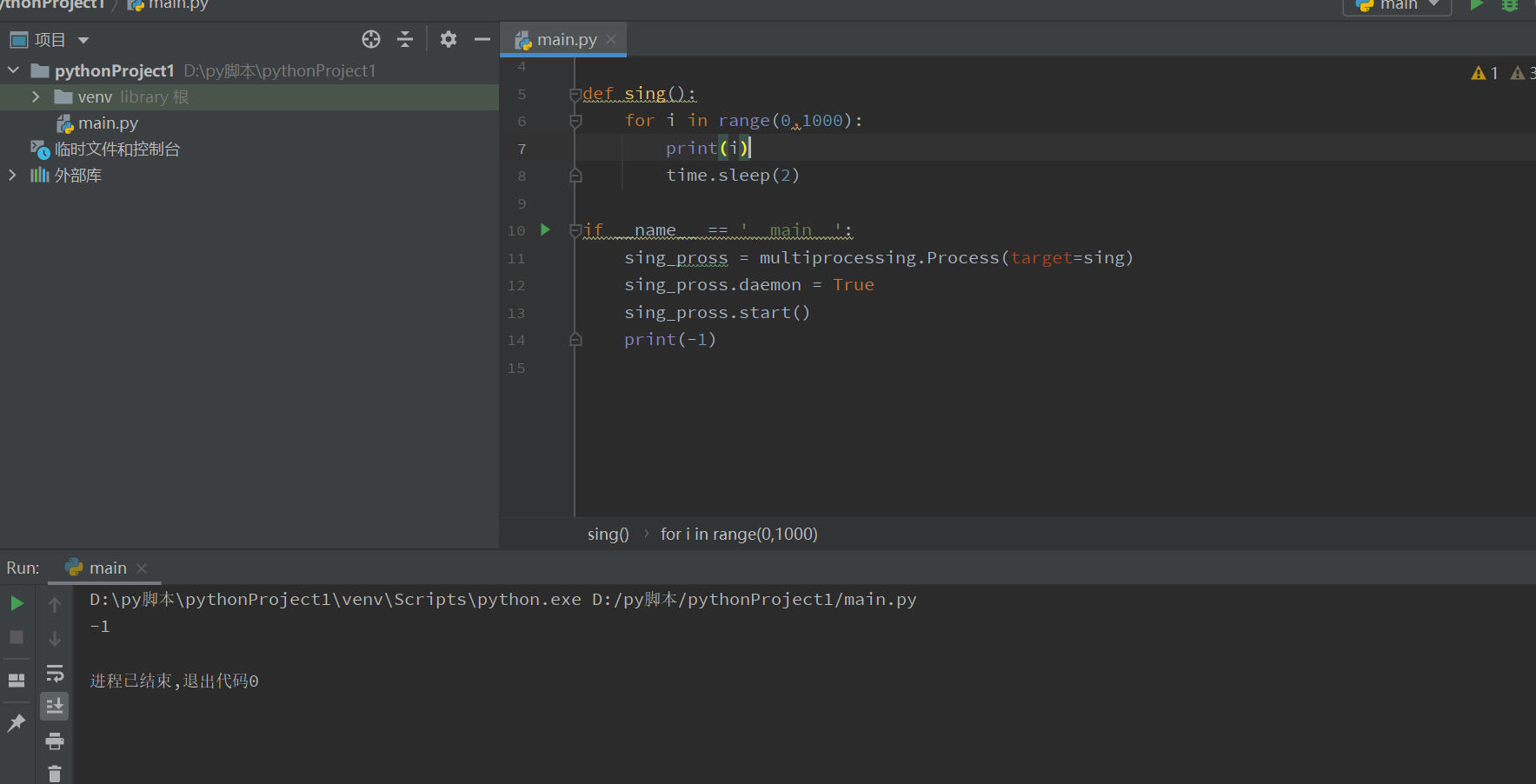Select 外部库 label in project tree

78,176
